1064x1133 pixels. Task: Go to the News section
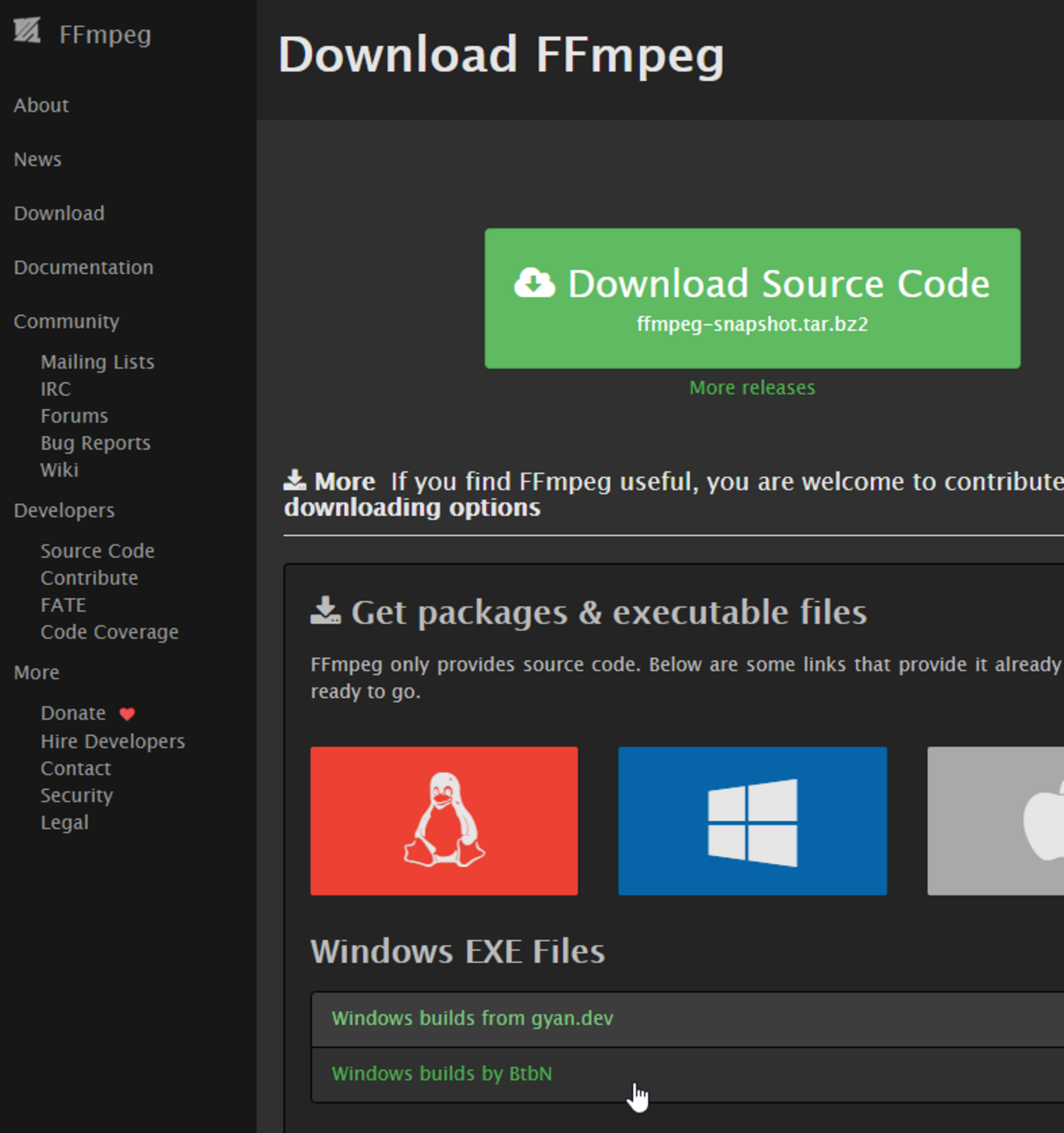[x=38, y=160]
